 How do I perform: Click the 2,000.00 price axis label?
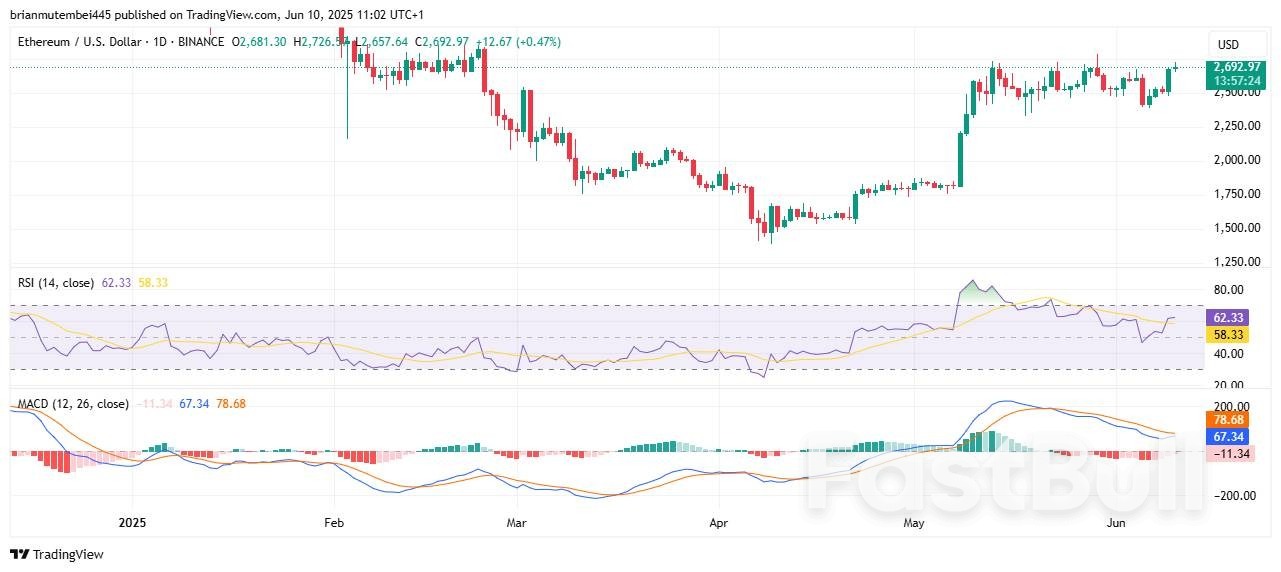(x=1238, y=160)
